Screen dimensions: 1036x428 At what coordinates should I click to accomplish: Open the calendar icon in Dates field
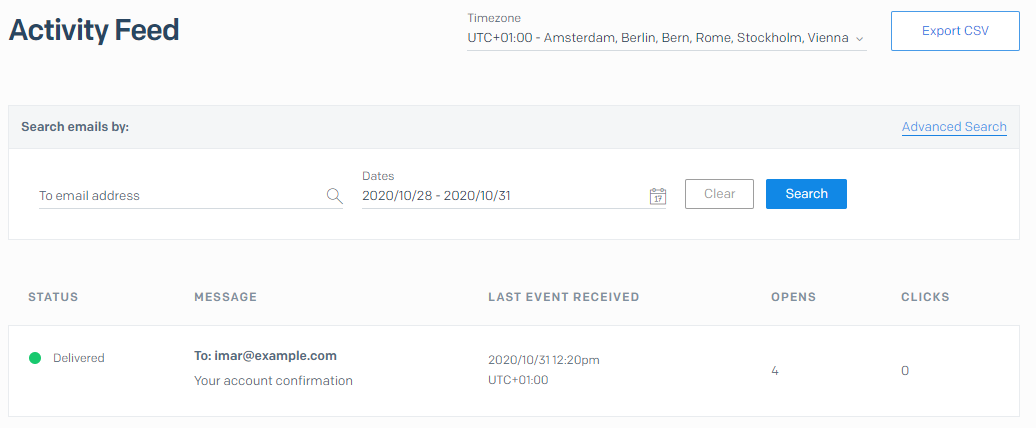(657, 196)
